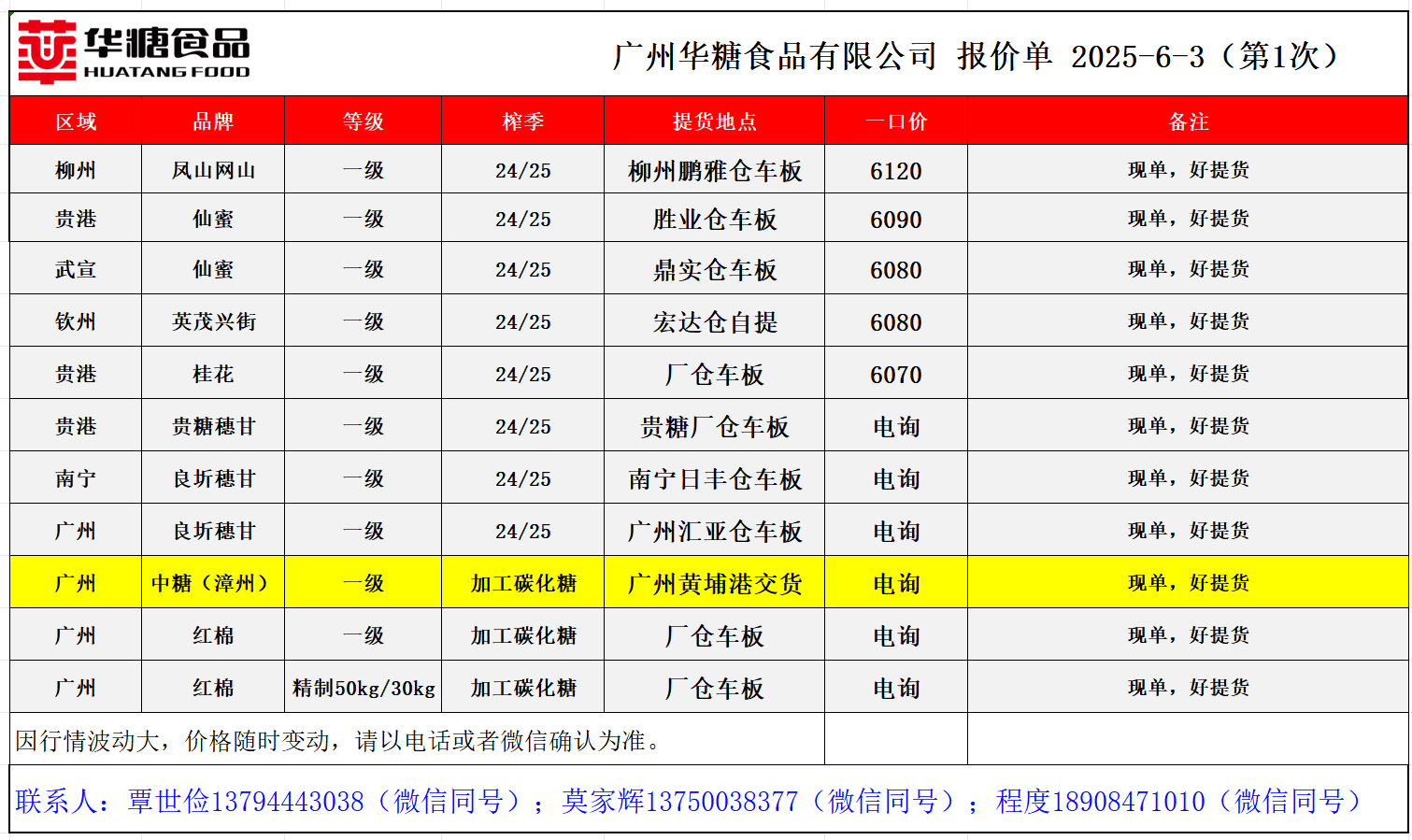Click the 榨季 header cell
Screen dimensions: 1412x840
(522, 121)
